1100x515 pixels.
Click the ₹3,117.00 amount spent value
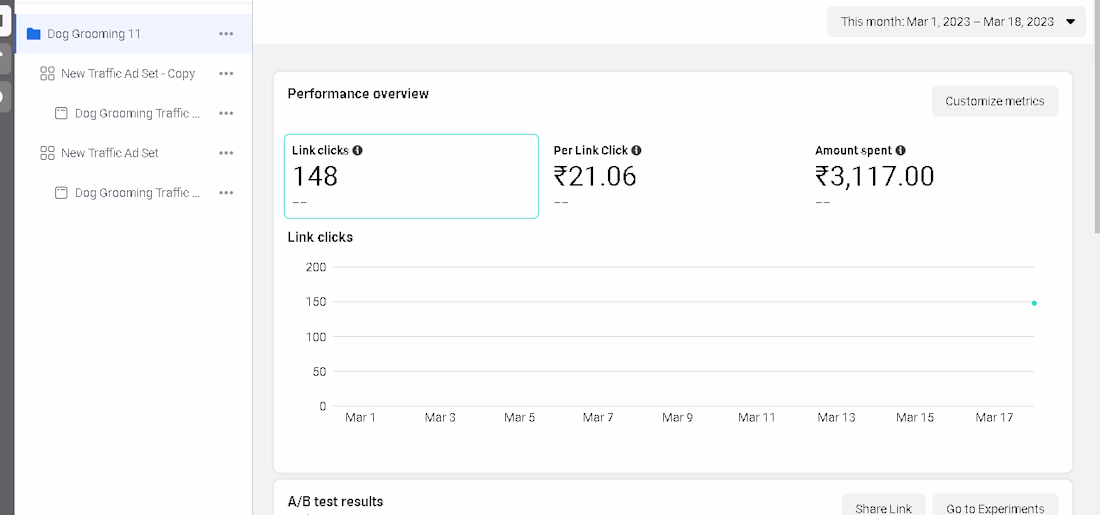coord(875,176)
